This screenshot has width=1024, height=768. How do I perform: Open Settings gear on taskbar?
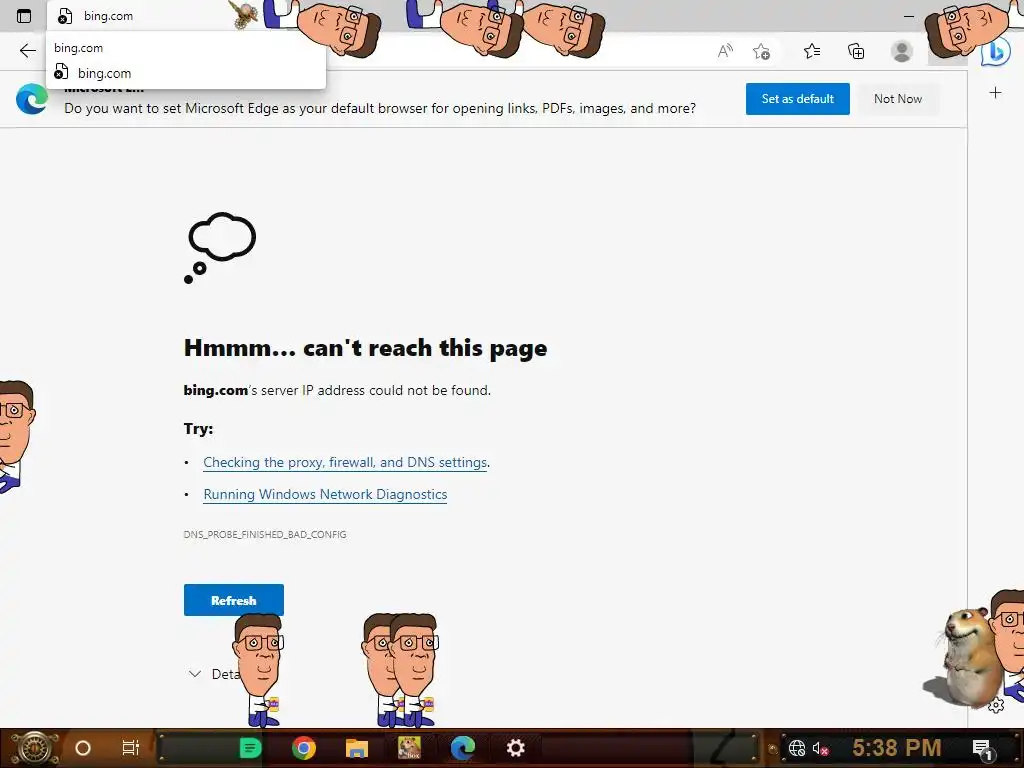click(516, 748)
